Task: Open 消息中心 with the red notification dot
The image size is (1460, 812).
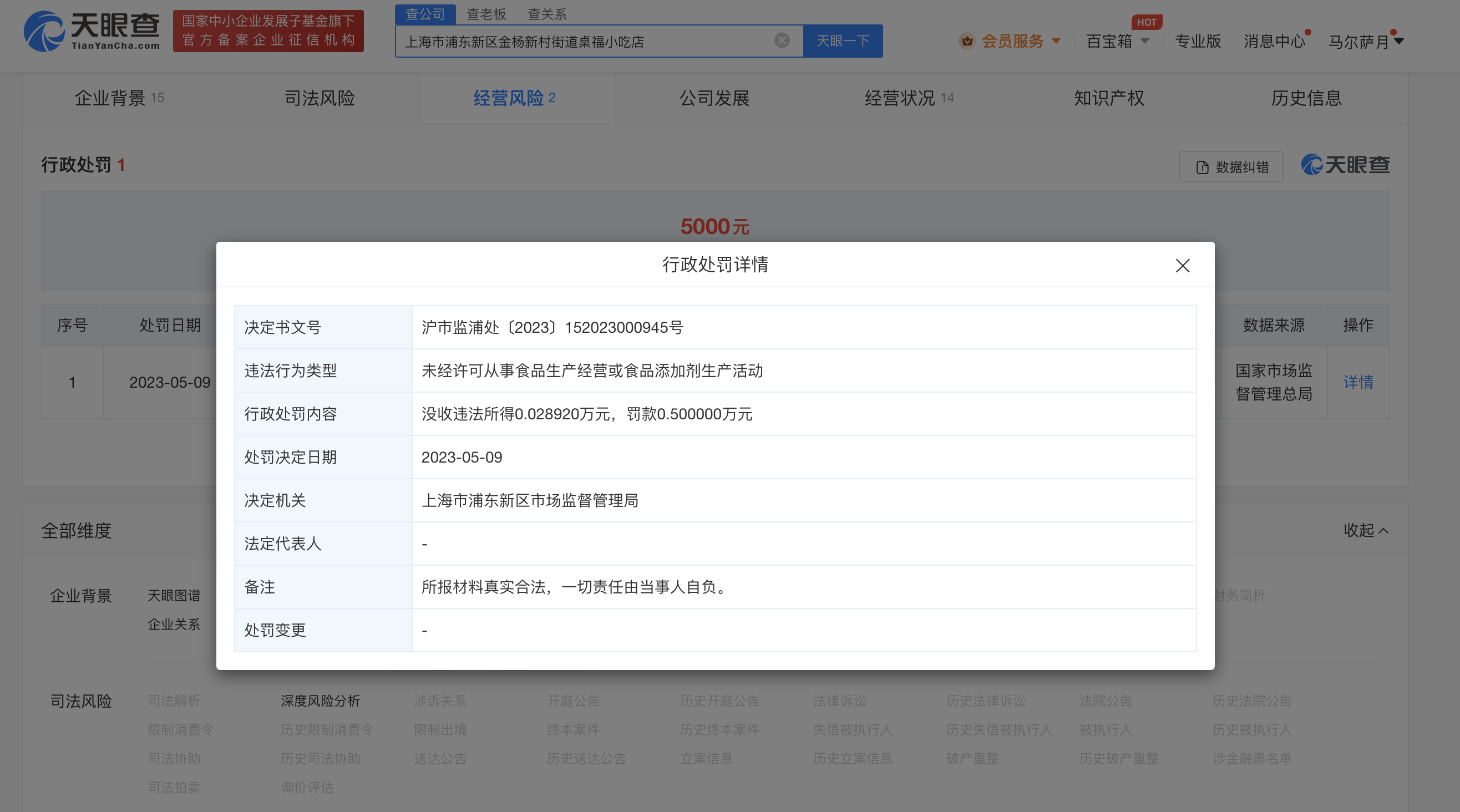Action: pos(1274,41)
